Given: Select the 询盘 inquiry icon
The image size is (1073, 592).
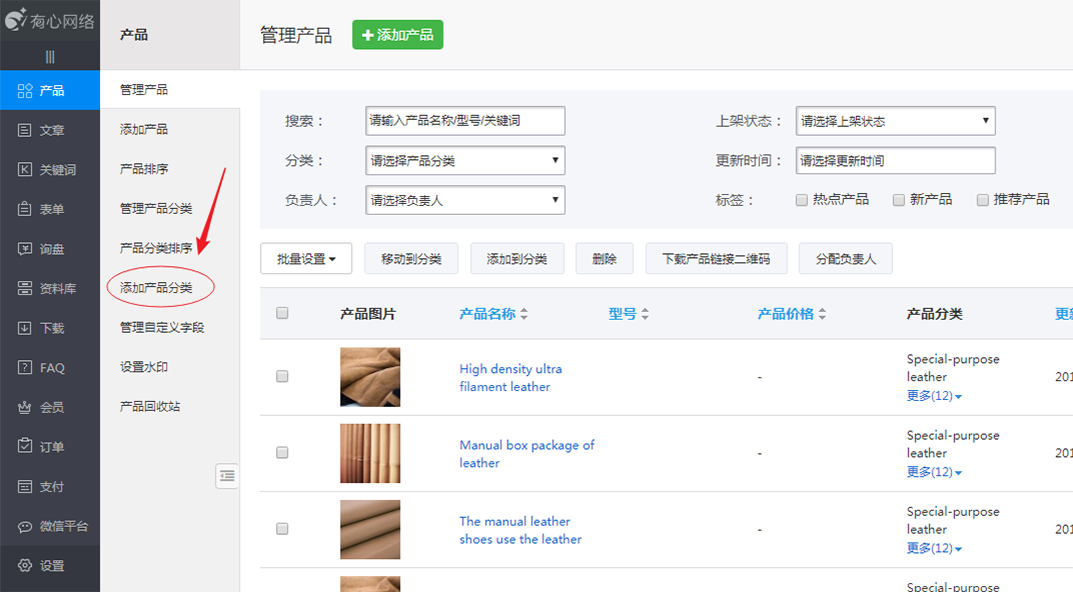Looking at the screenshot, I should tap(25, 249).
